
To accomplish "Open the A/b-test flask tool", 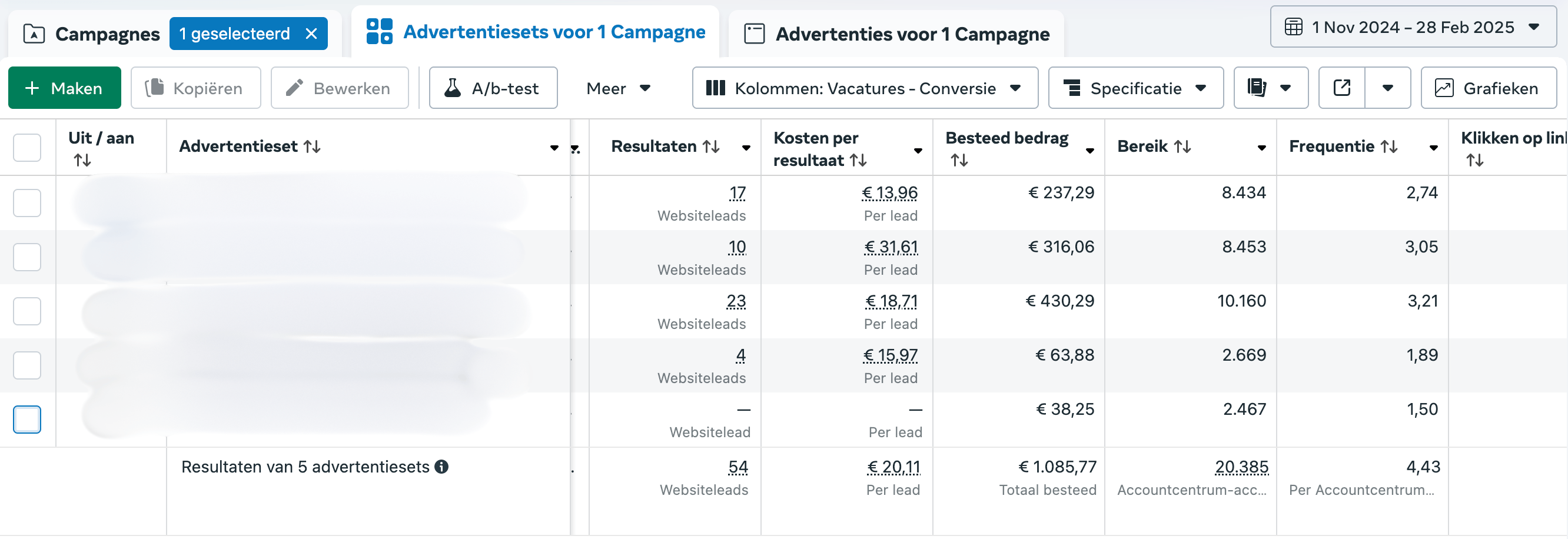I will [493, 88].
